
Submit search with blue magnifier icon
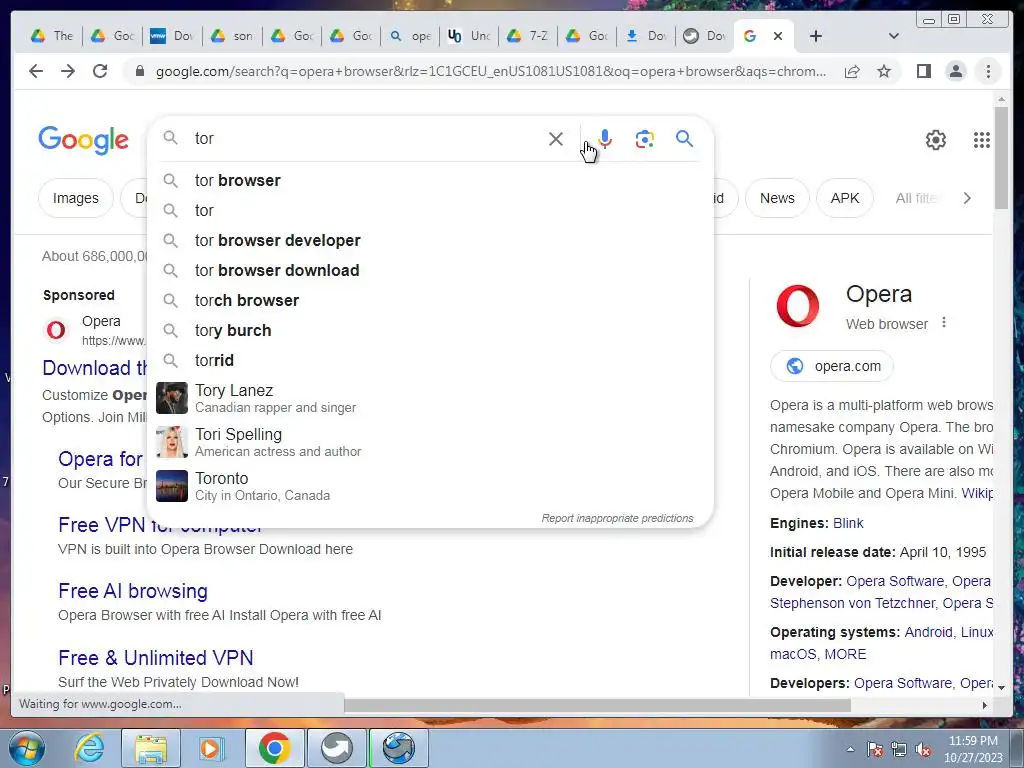tap(684, 138)
